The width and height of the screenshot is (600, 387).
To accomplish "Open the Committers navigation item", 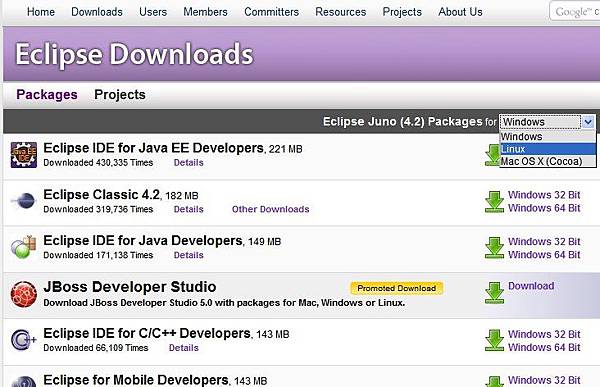I will click(x=272, y=12).
